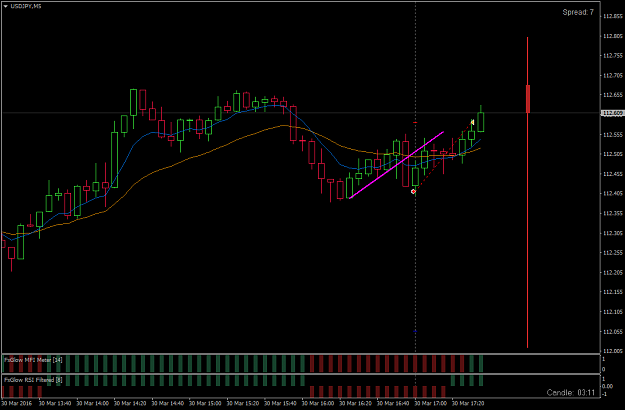Screen dimensions: 625x410
Task: Click the 112.305 price axis label
Action: [x=613, y=233]
